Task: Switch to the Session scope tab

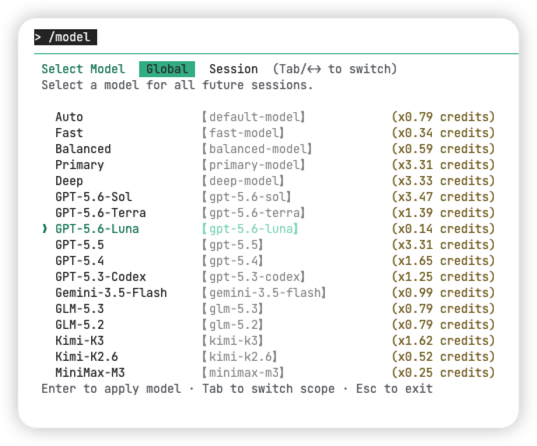Action: [x=233, y=69]
